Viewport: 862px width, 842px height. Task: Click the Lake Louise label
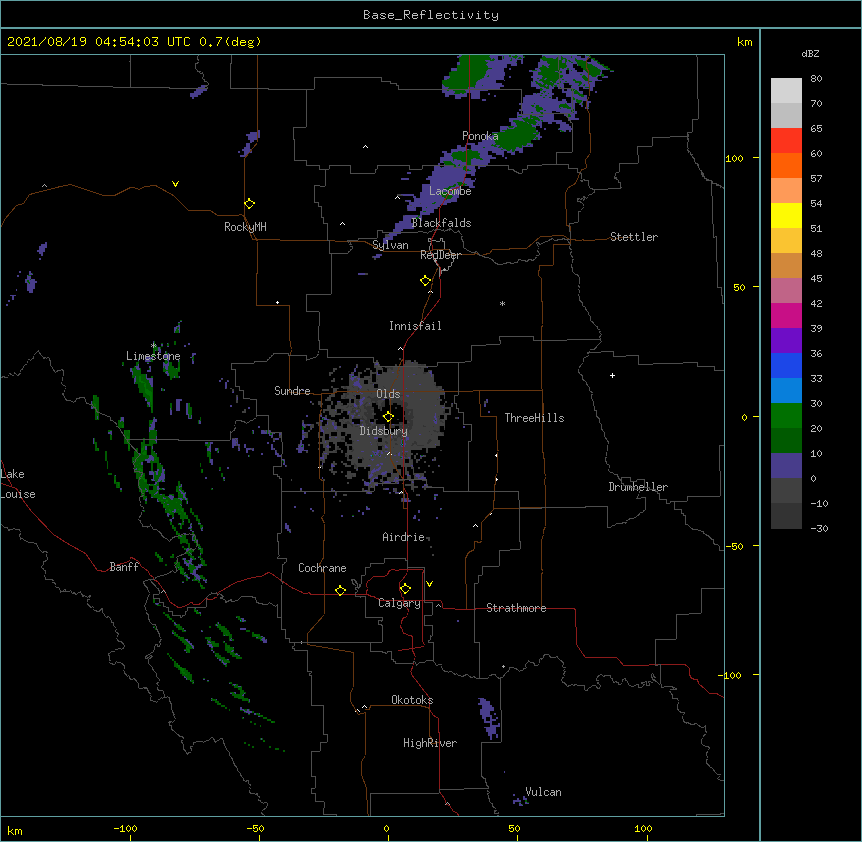[x=18, y=484]
